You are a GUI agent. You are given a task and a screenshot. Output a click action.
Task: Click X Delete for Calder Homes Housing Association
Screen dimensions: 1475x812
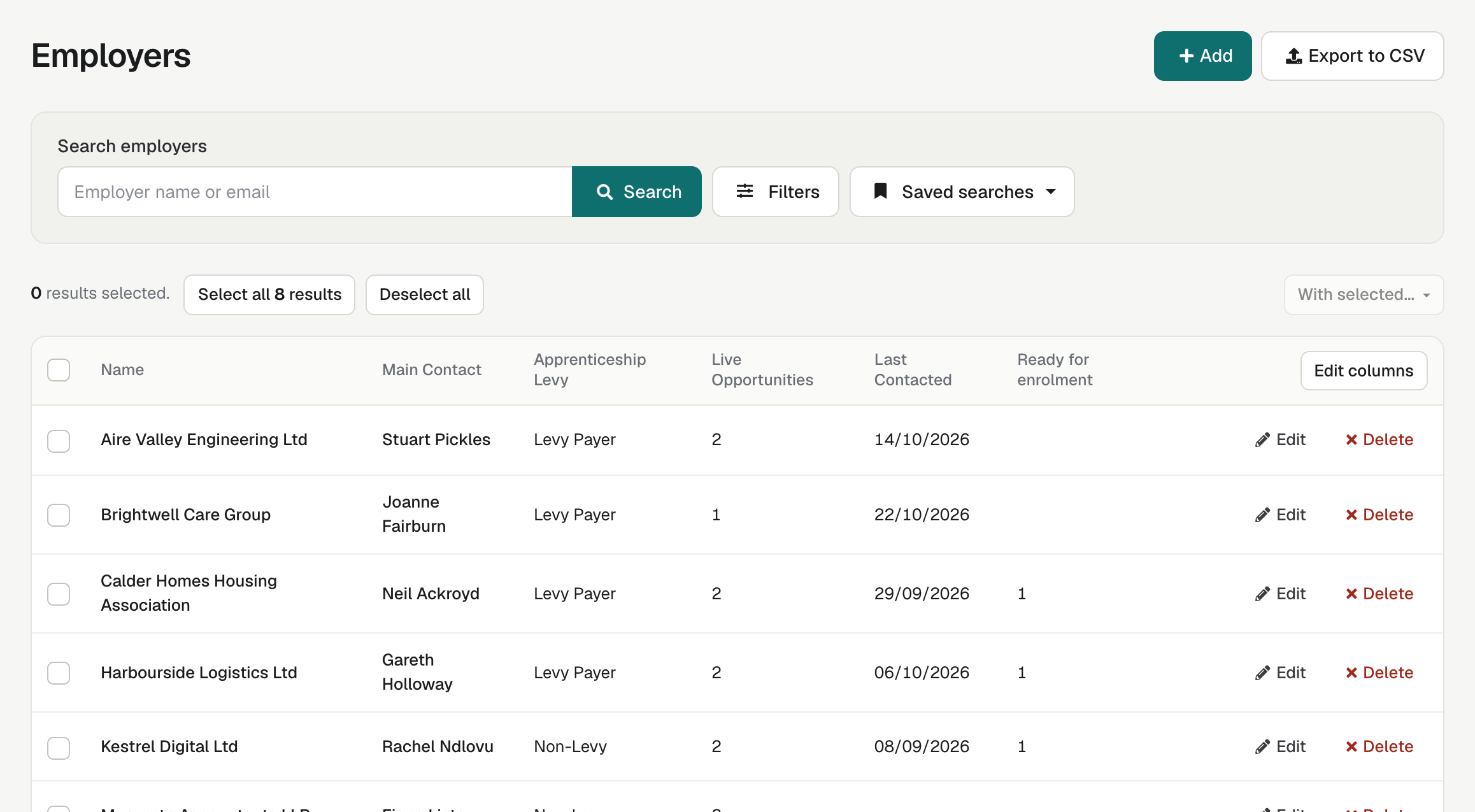[1379, 594]
